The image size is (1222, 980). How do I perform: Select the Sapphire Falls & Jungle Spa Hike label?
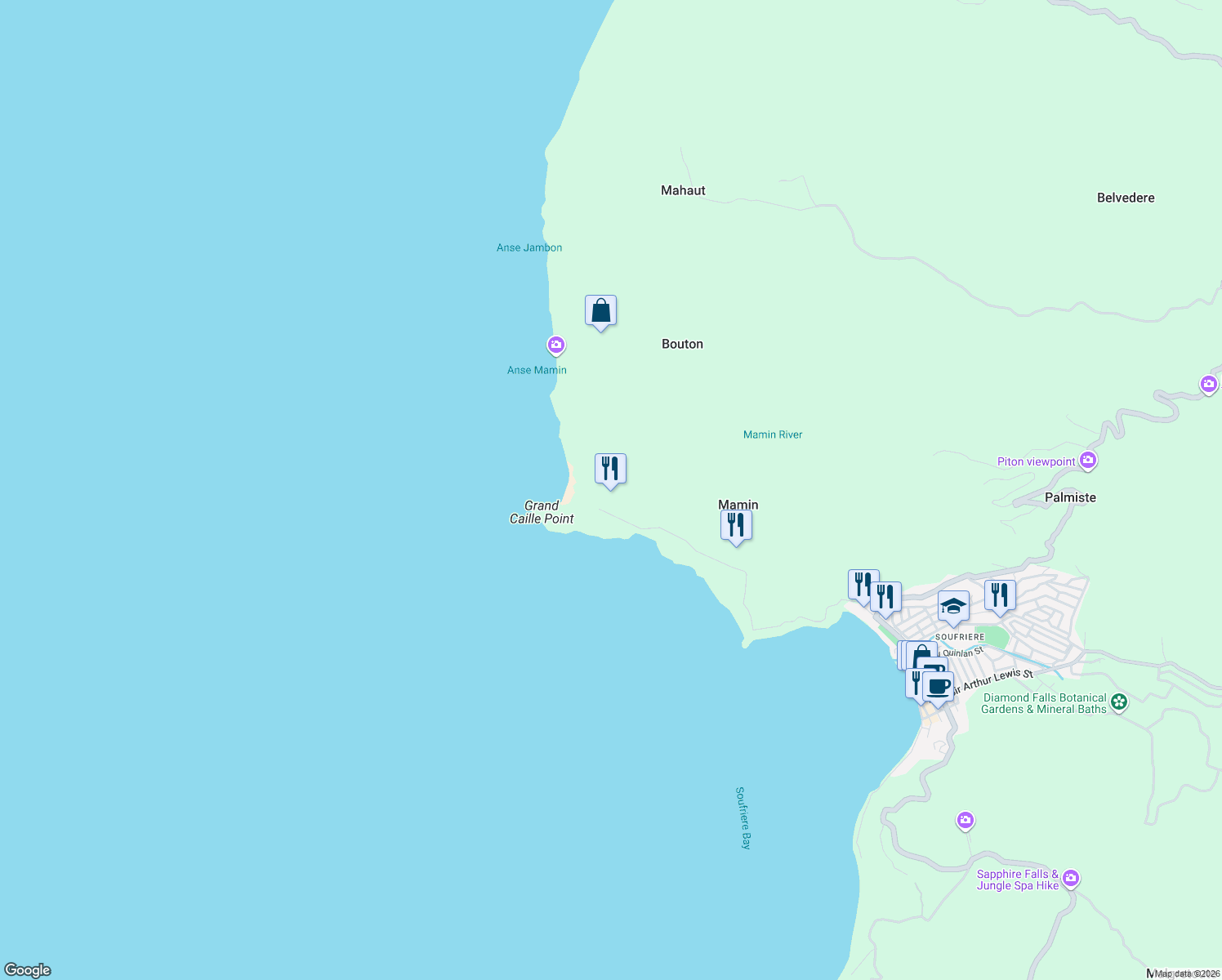[x=1019, y=879]
